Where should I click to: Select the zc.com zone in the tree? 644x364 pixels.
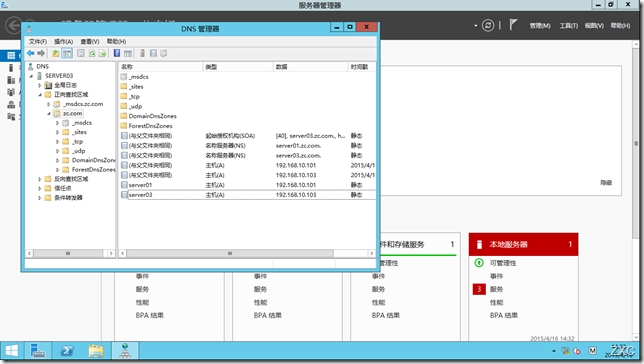72,113
